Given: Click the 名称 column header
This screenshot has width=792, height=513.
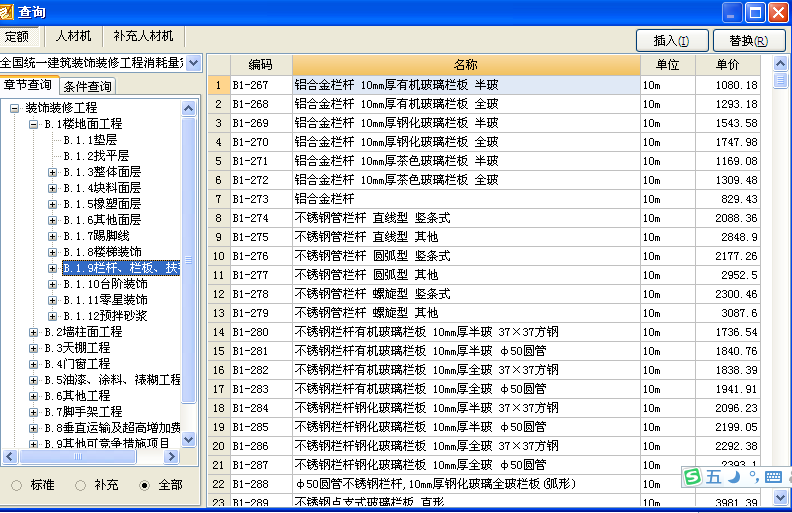Looking at the screenshot, I should pos(466,65).
